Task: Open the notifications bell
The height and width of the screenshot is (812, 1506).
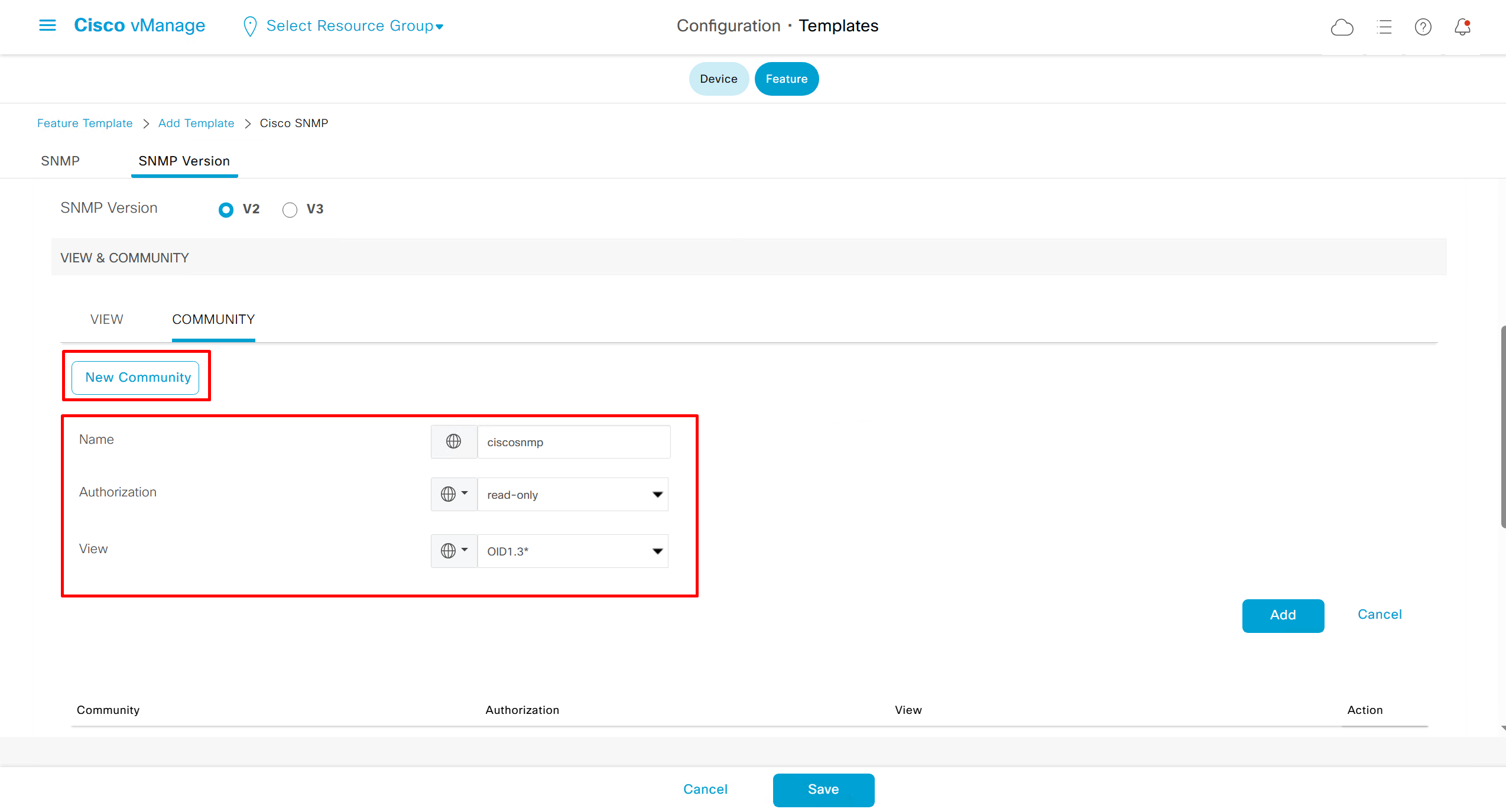Action: coord(1462,27)
